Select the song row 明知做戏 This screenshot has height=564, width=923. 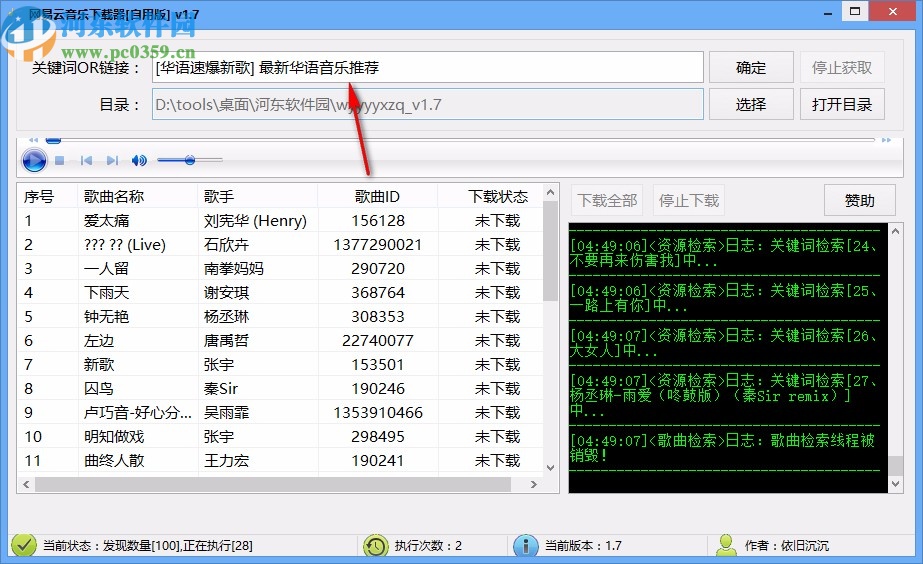click(280, 437)
